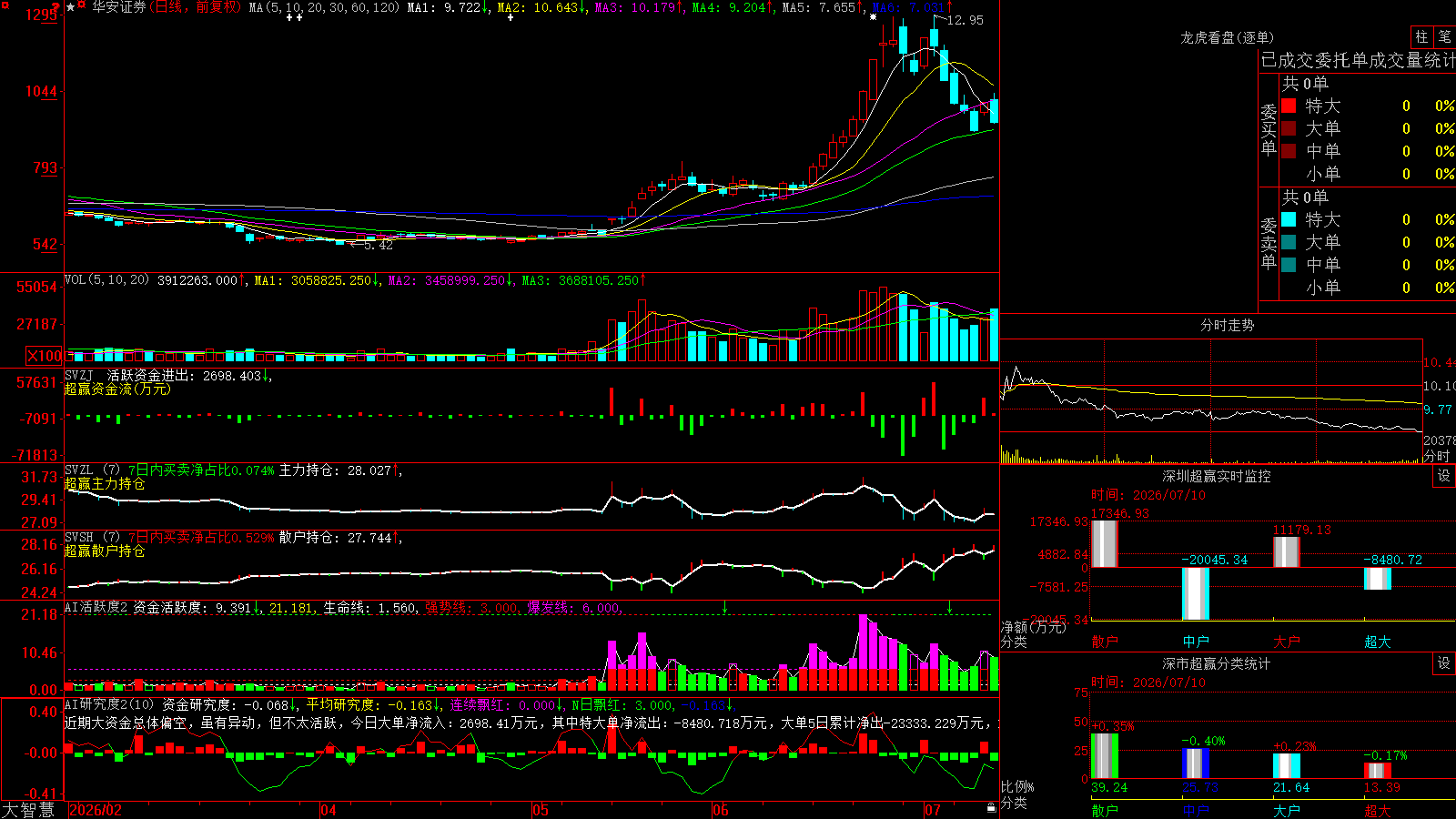Click teal 中单 swatch in 委卖单 section

1289,265
